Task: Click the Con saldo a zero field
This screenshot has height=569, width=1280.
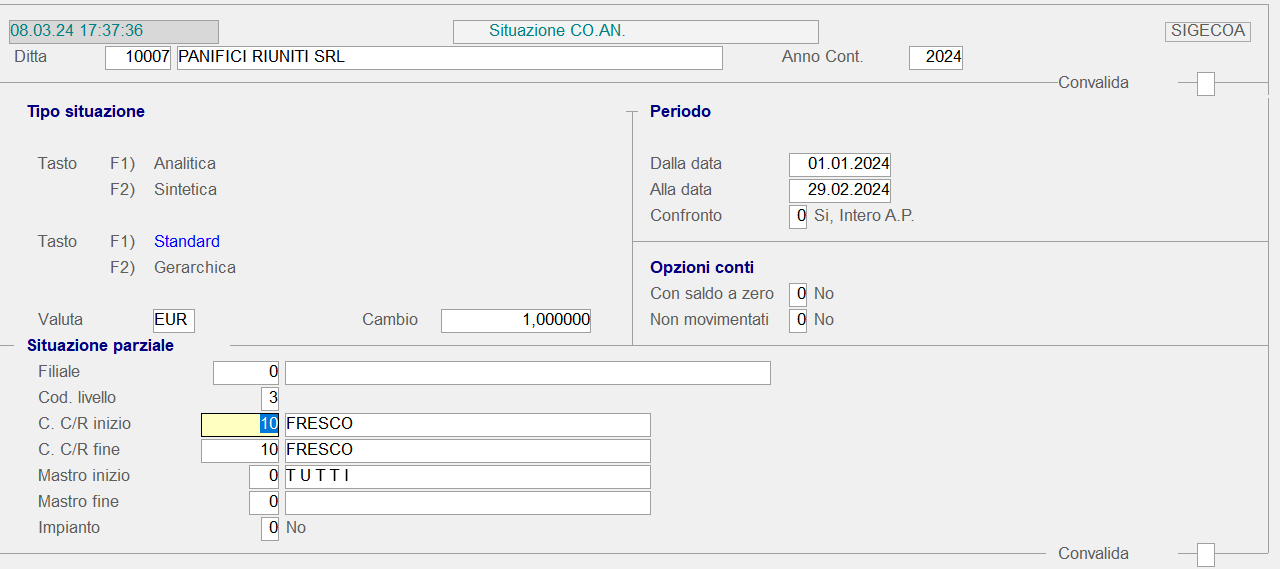Action: coord(797,294)
